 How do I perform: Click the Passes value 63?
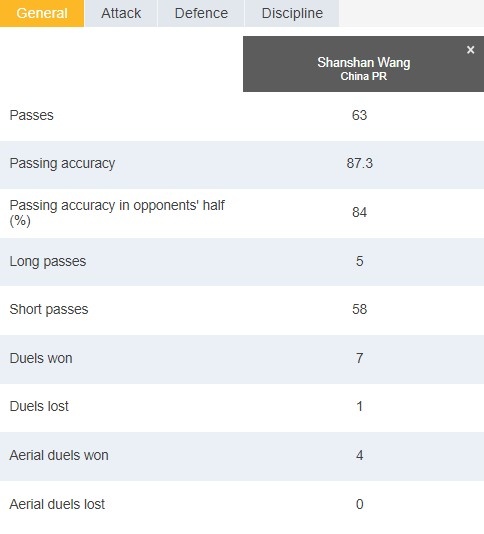click(359, 115)
